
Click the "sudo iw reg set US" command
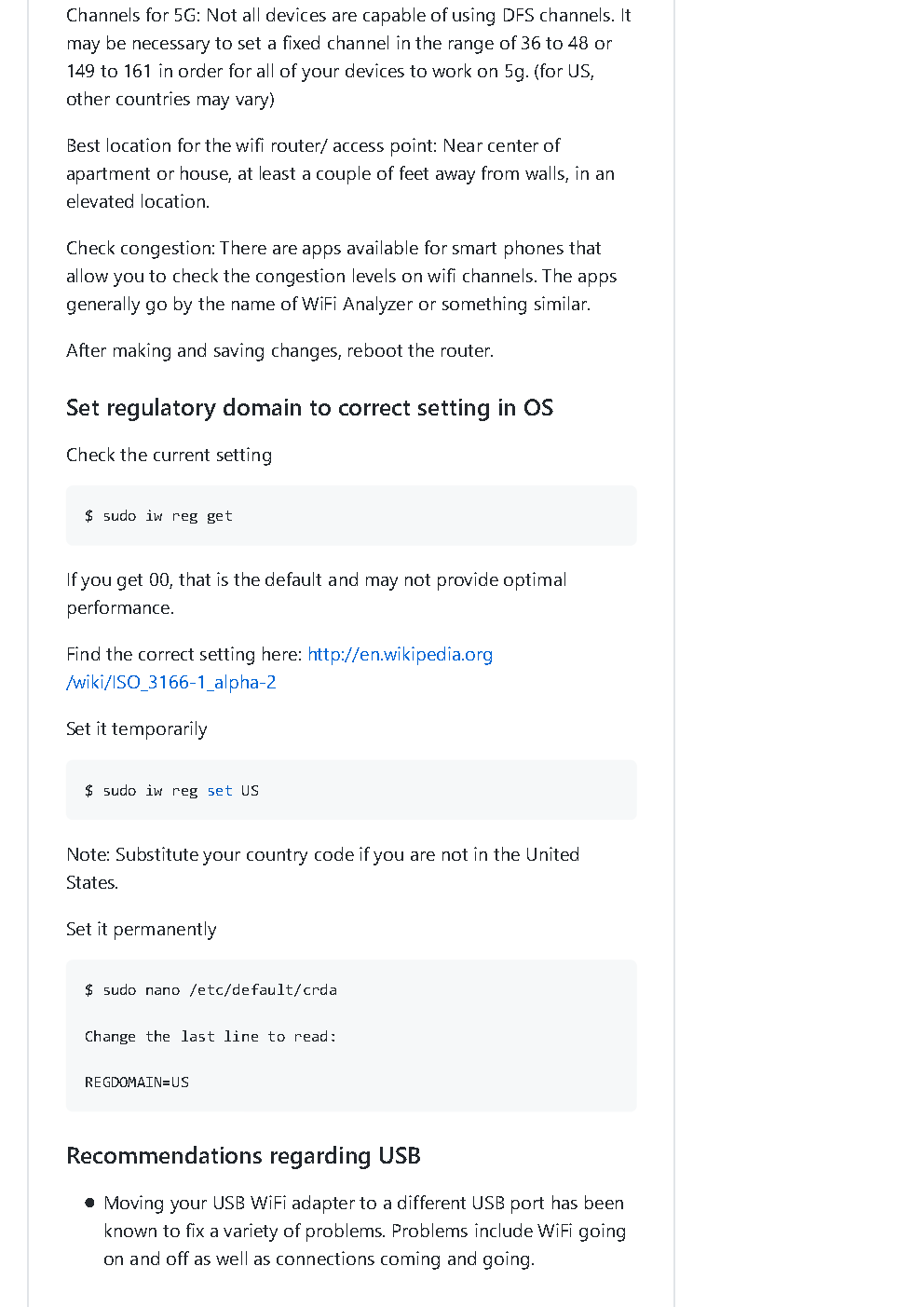pos(171,791)
